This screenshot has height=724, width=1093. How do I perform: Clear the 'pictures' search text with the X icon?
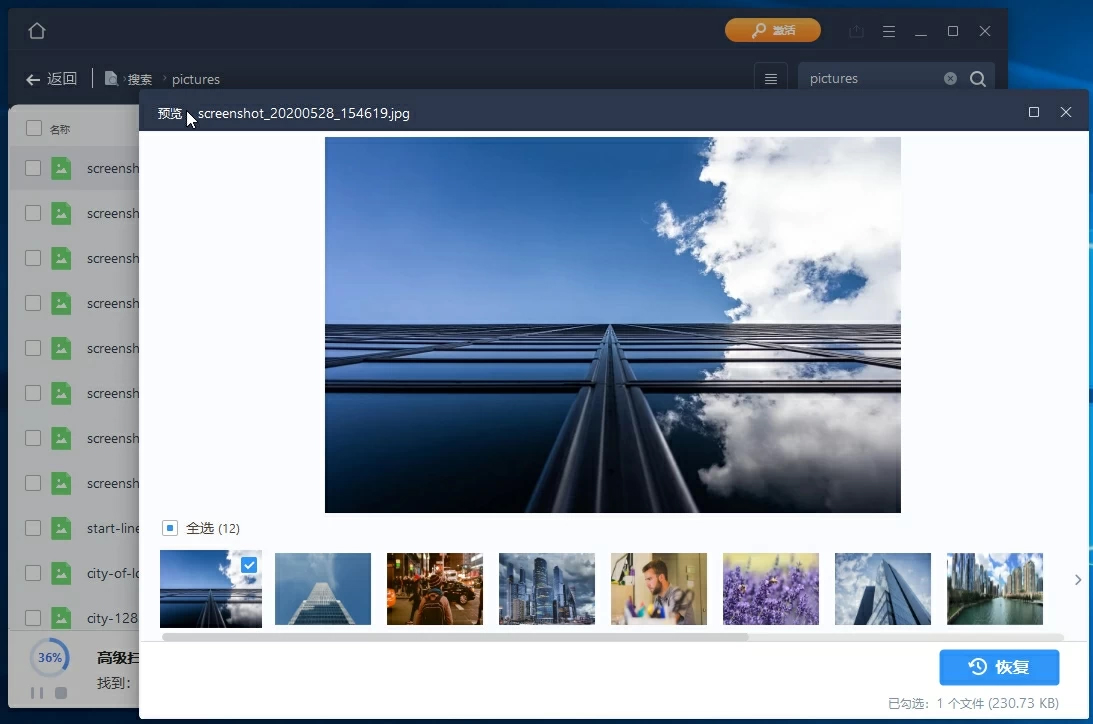pos(950,79)
